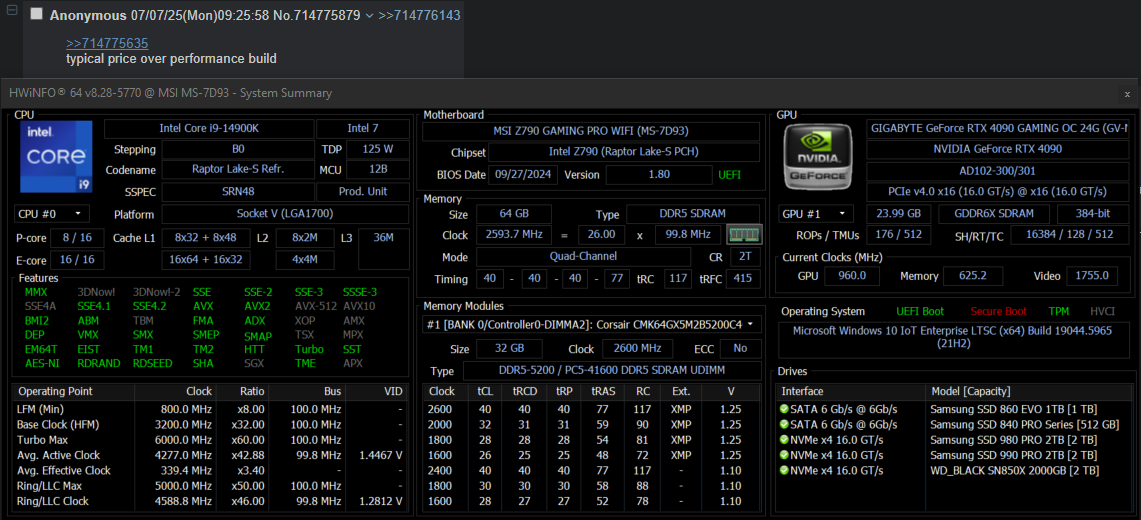Image resolution: width=1141 pixels, height=520 pixels.
Task: Click the 125 W TDP value
Action: pyautogui.click(x=378, y=149)
